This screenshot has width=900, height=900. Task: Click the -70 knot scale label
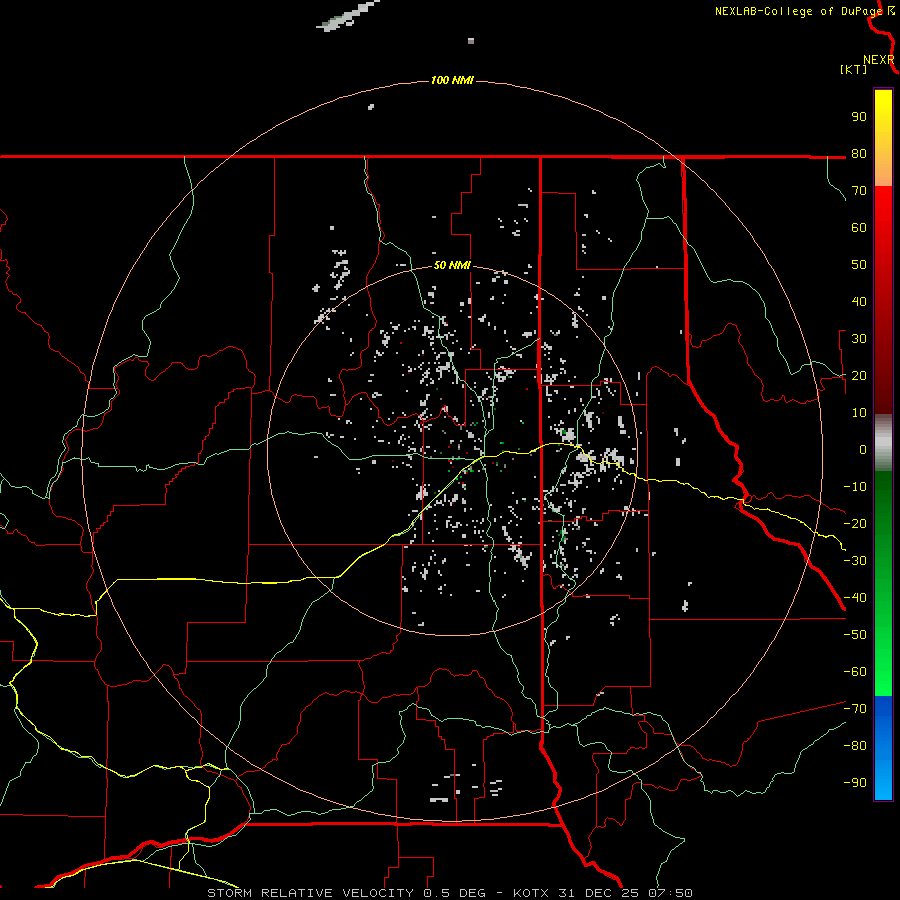(855, 709)
